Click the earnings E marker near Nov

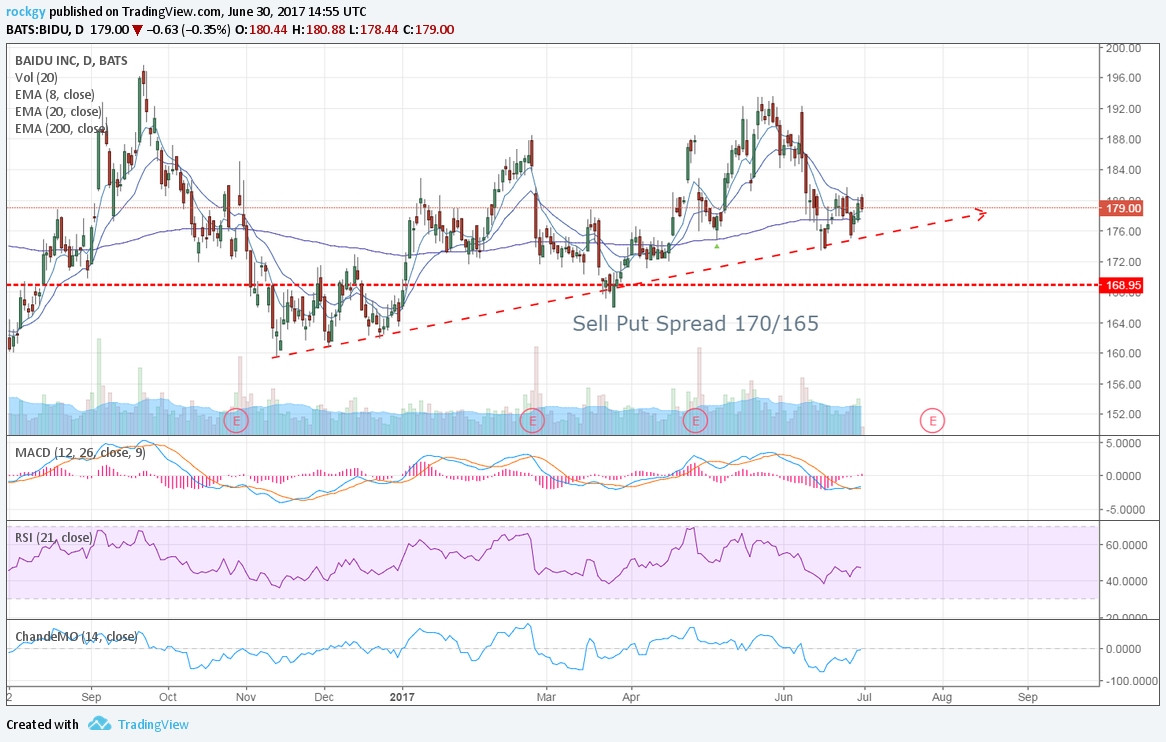[236, 421]
